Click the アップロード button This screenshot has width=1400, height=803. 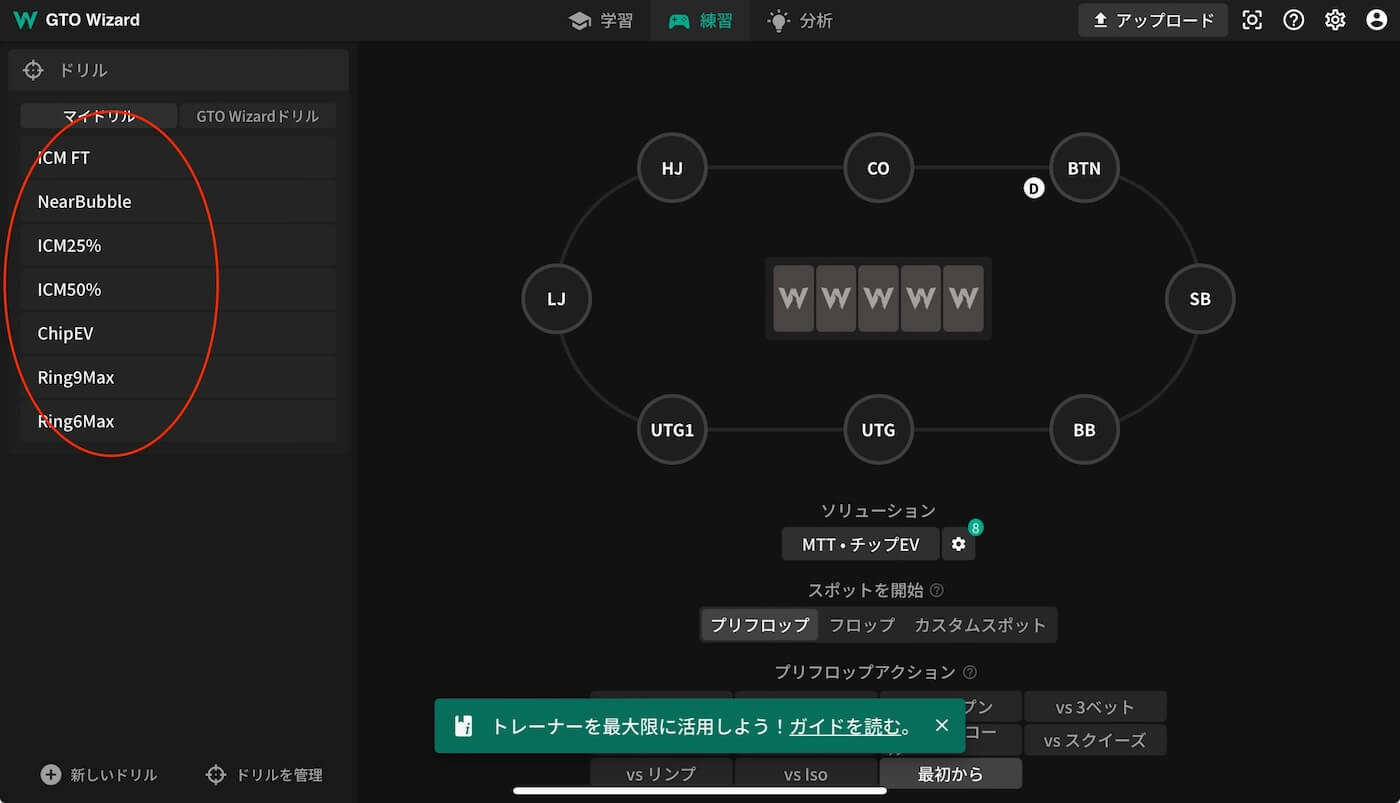(x=1153, y=20)
